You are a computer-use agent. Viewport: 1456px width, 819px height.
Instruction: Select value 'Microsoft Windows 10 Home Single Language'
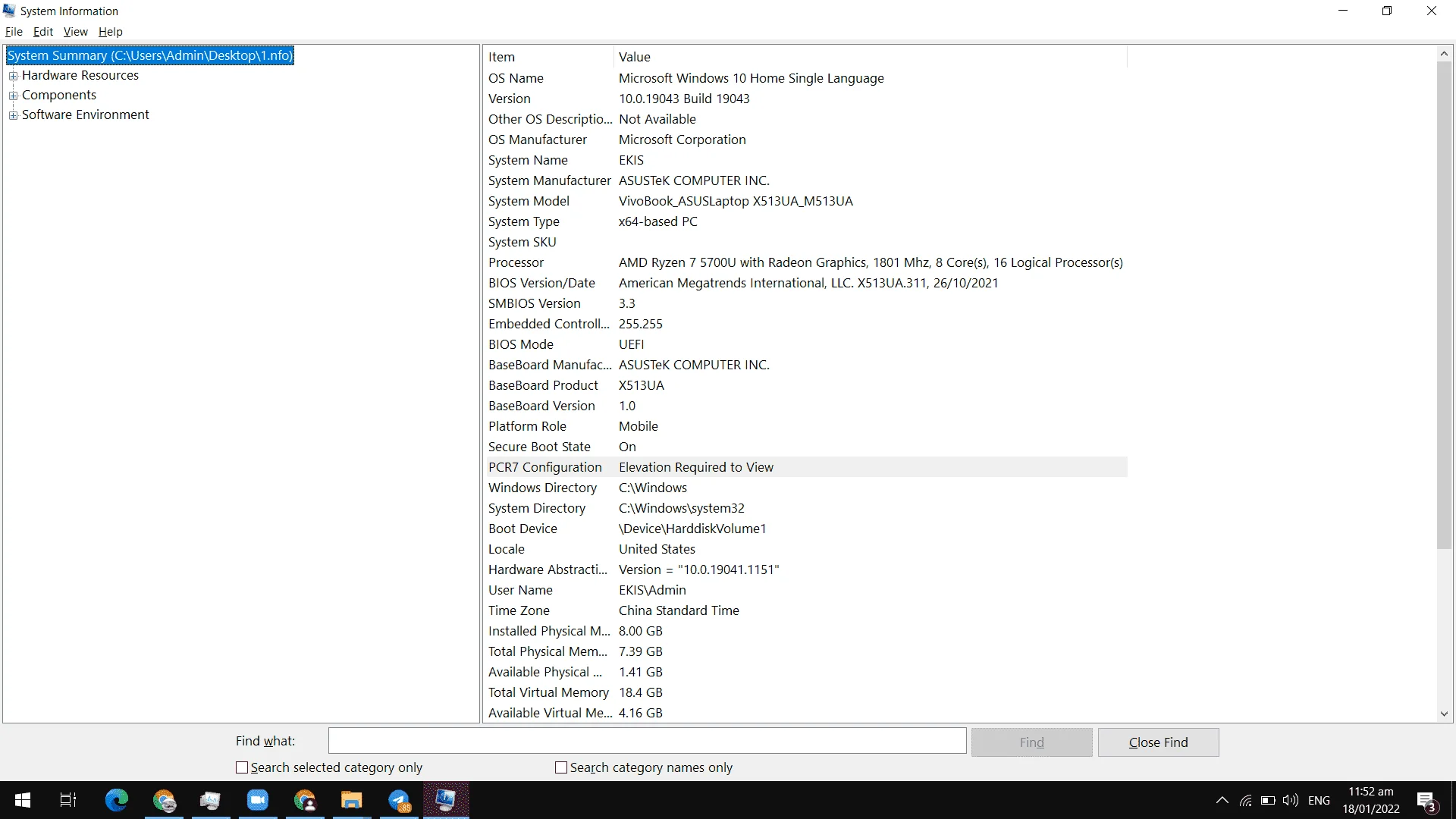coord(751,78)
